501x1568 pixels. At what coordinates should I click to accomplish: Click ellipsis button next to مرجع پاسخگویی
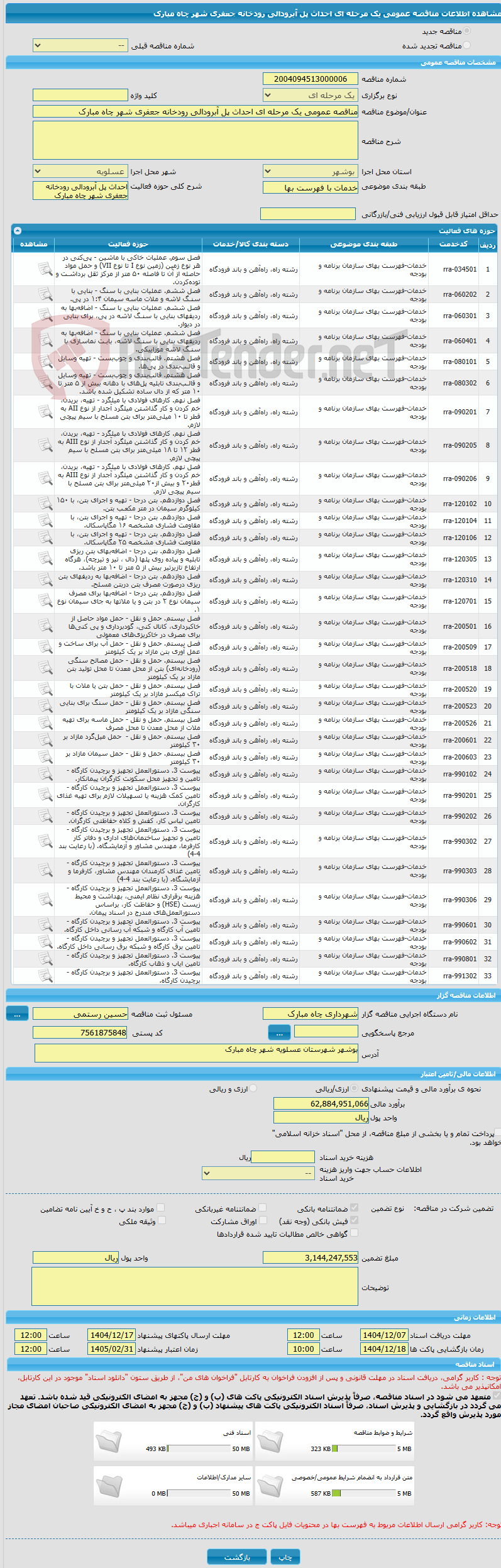279,1032
